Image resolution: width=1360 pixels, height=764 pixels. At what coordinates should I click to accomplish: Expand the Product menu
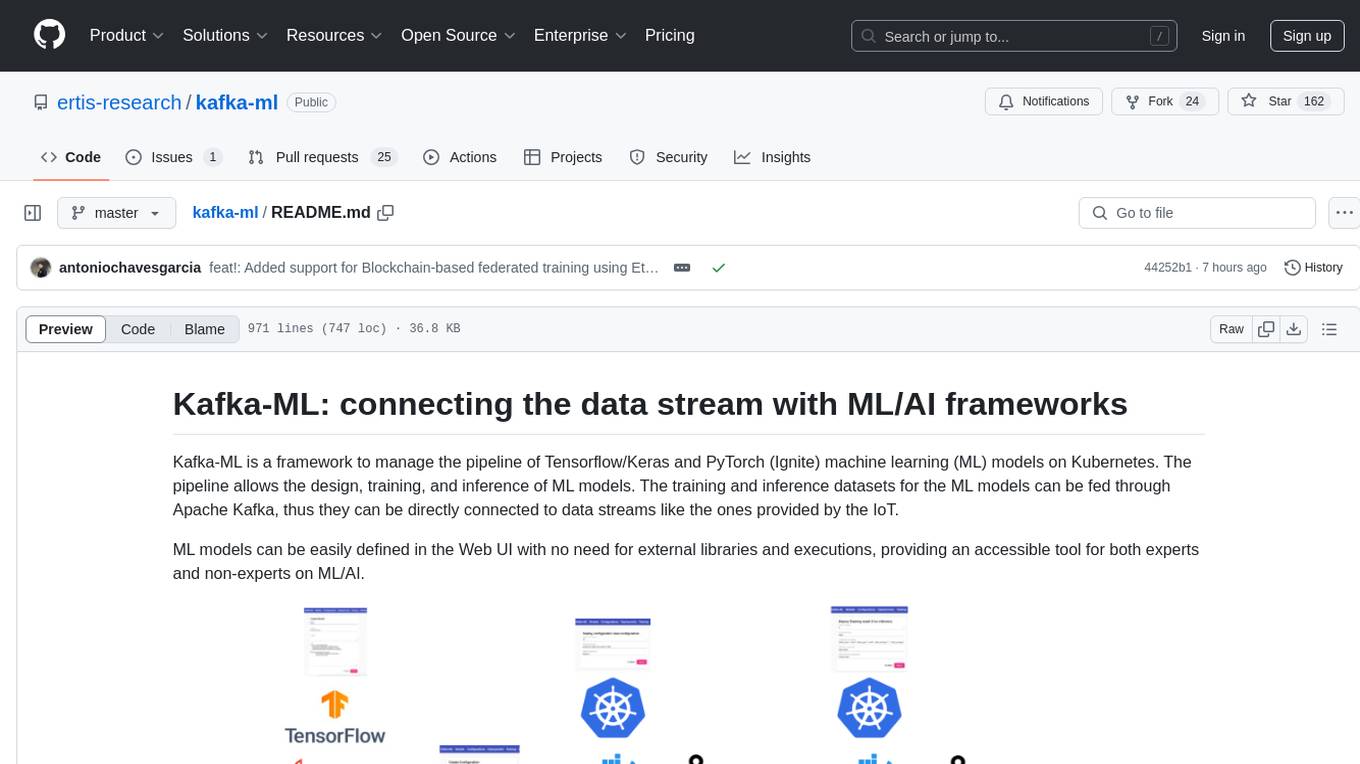click(x=127, y=35)
